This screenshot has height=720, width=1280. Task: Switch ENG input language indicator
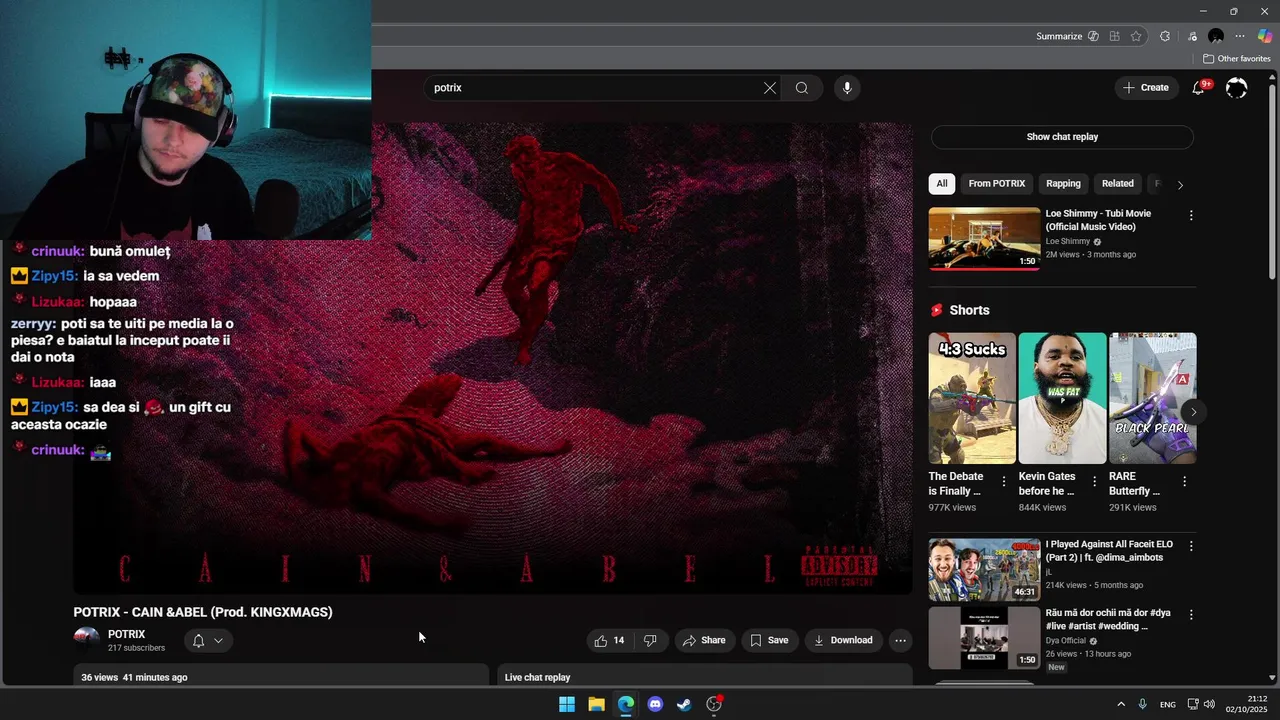pos(1167,704)
